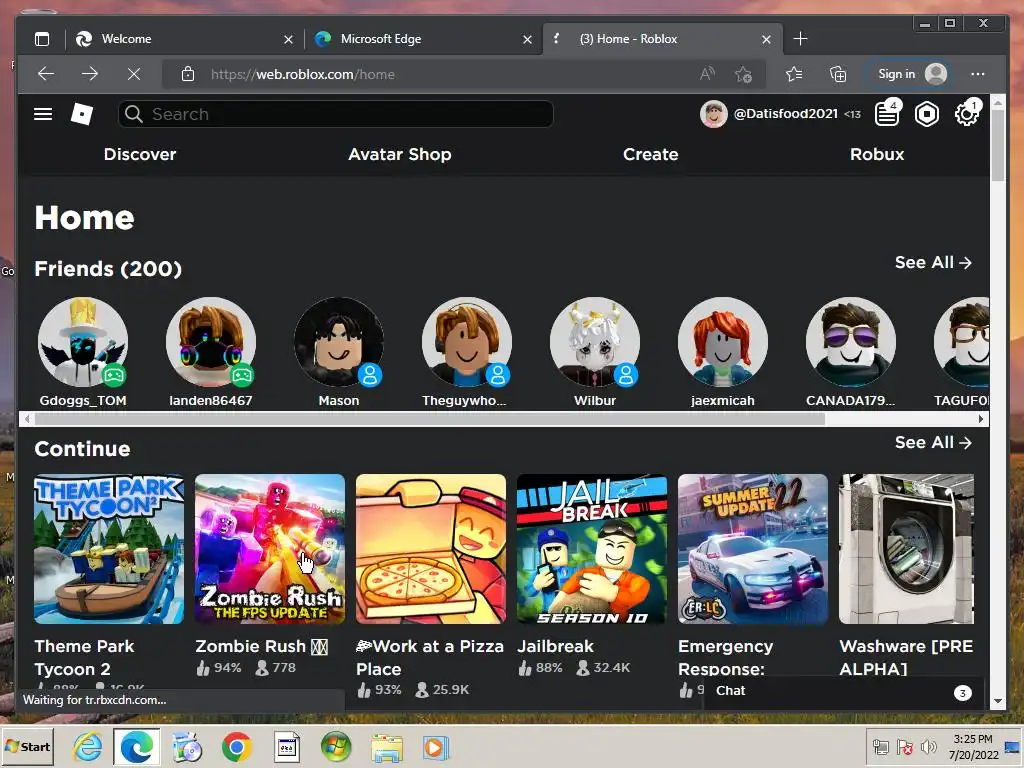Click See All next to Continue
The height and width of the screenshot is (768, 1024).
tap(933, 443)
